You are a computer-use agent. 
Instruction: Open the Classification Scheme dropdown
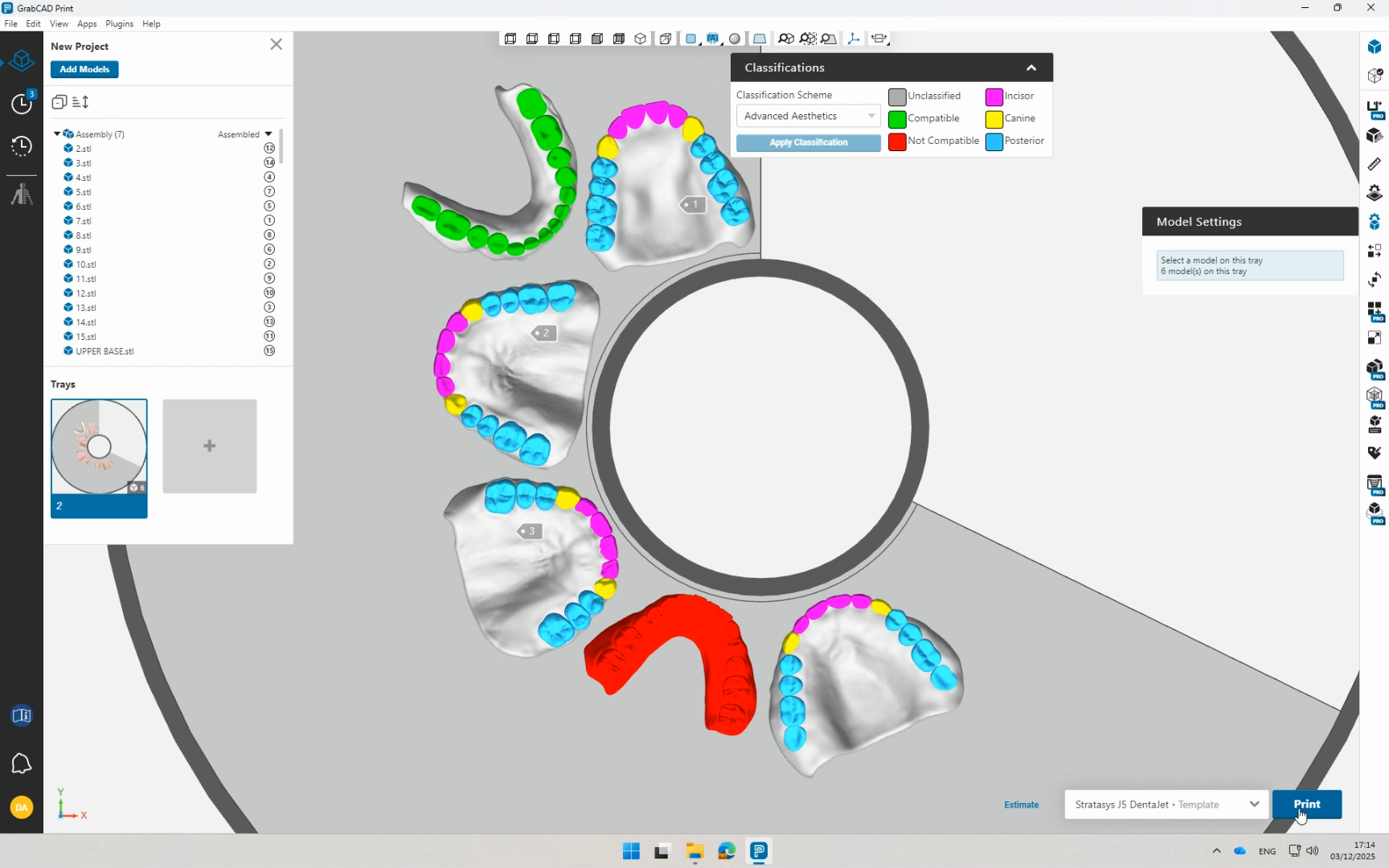[x=808, y=117]
